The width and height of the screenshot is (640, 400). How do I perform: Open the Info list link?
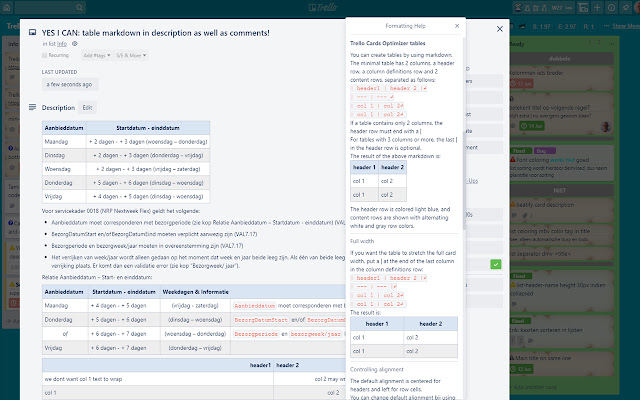pos(62,44)
